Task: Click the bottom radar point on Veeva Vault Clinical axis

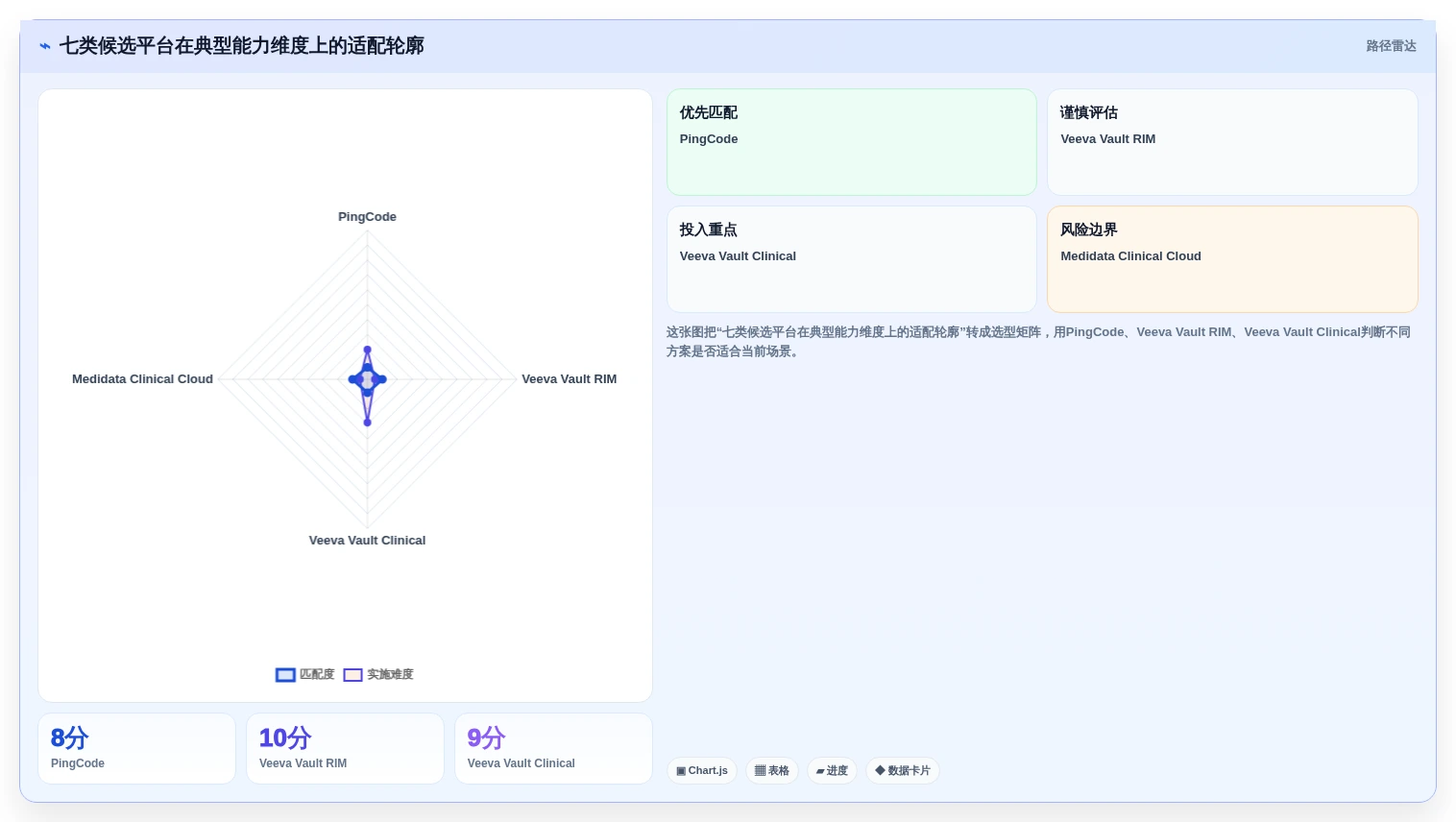Action: [367, 423]
